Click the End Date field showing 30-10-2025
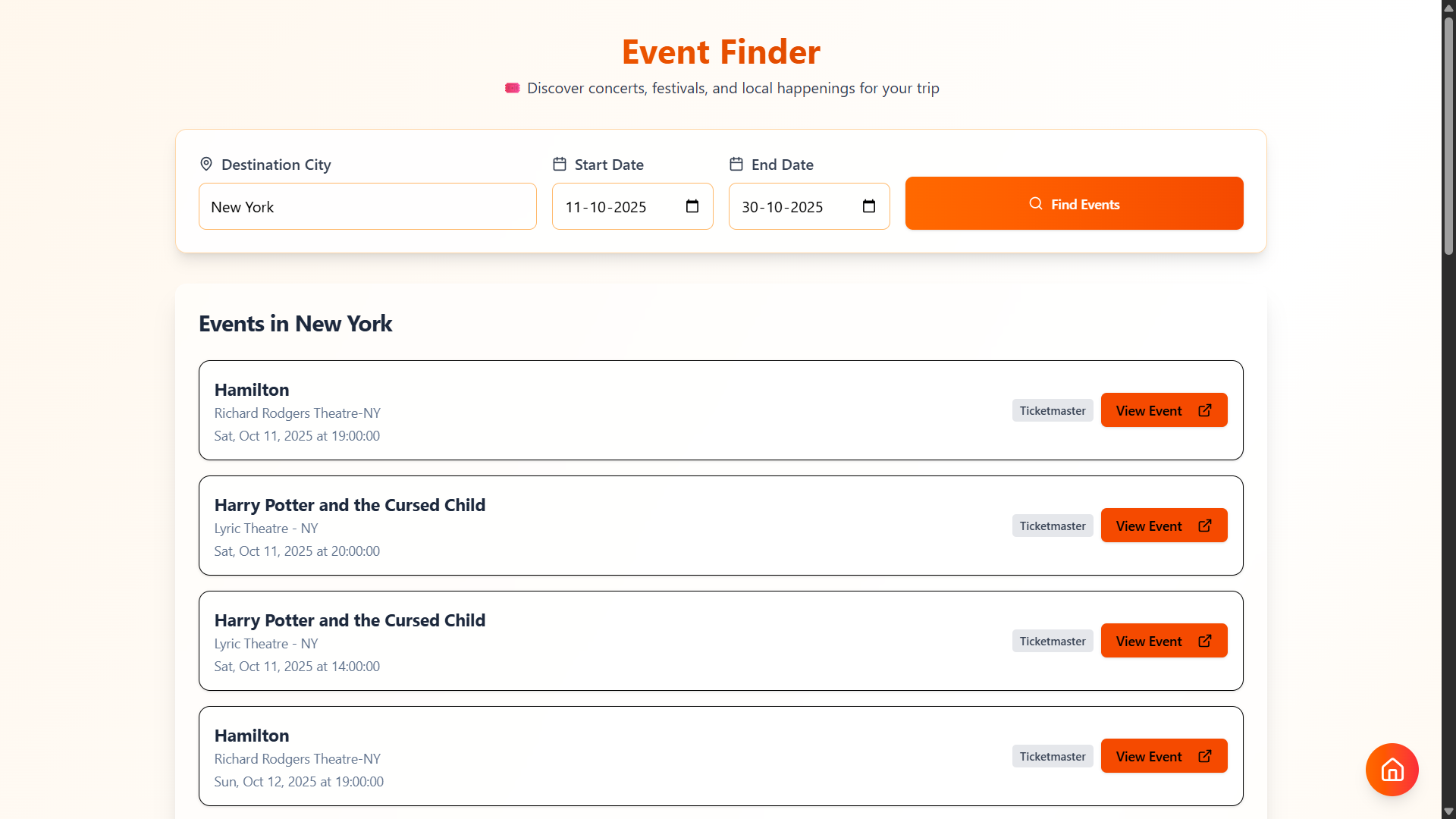Screen dimensions: 1456x819 792,206
